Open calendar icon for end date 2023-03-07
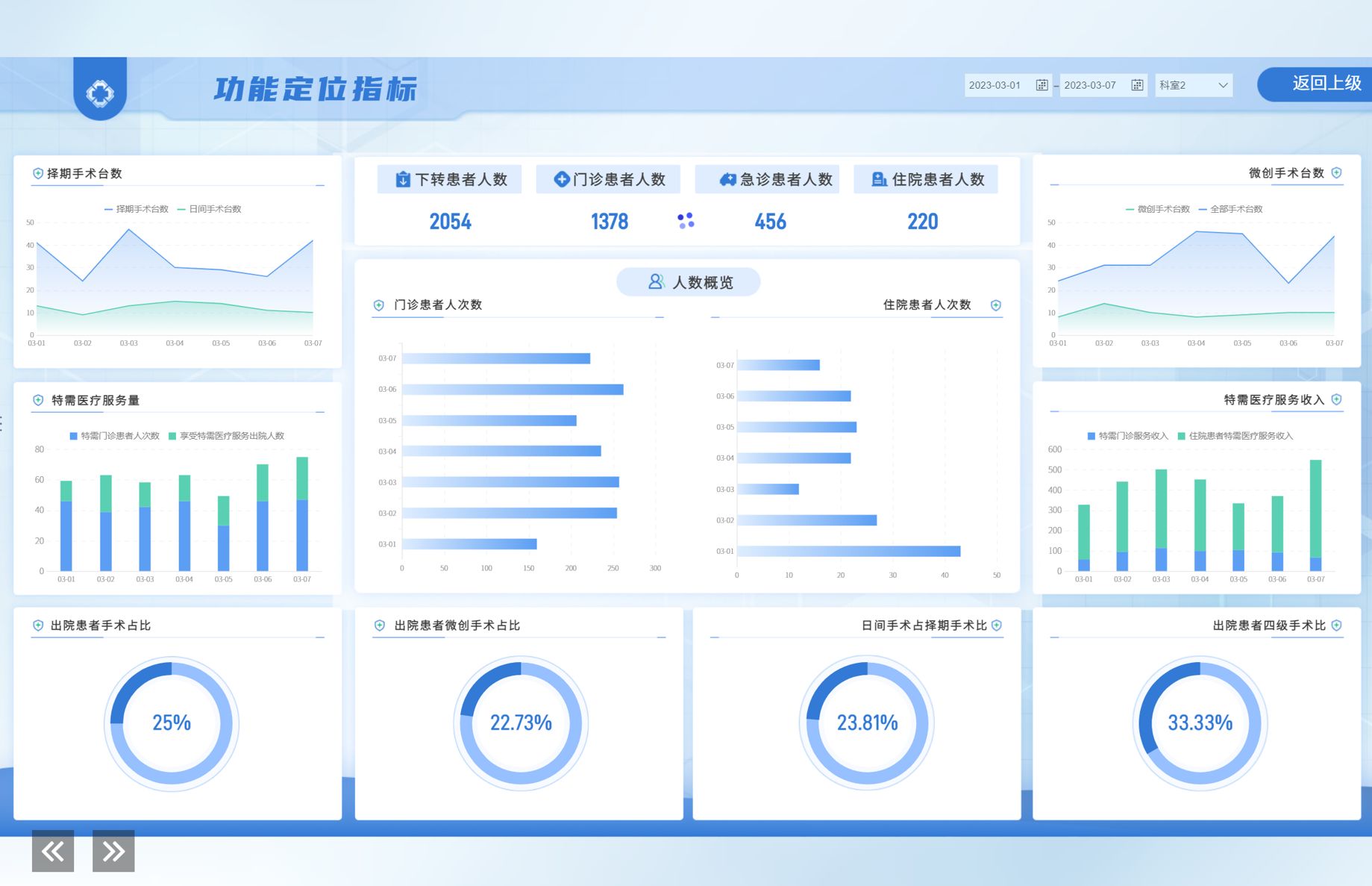 [1137, 85]
